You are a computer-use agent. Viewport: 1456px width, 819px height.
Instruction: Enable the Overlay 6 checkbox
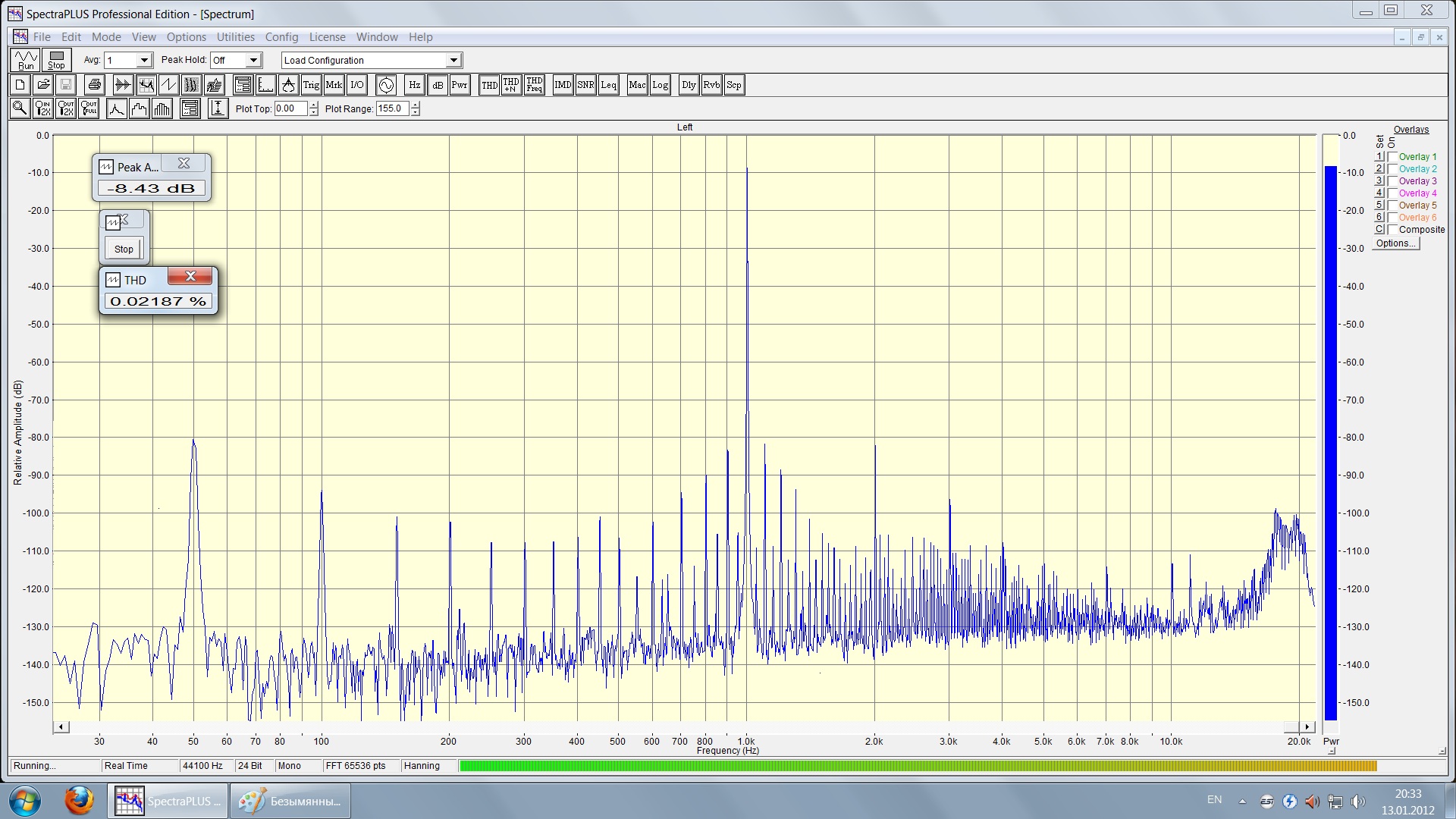[x=1392, y=218]
